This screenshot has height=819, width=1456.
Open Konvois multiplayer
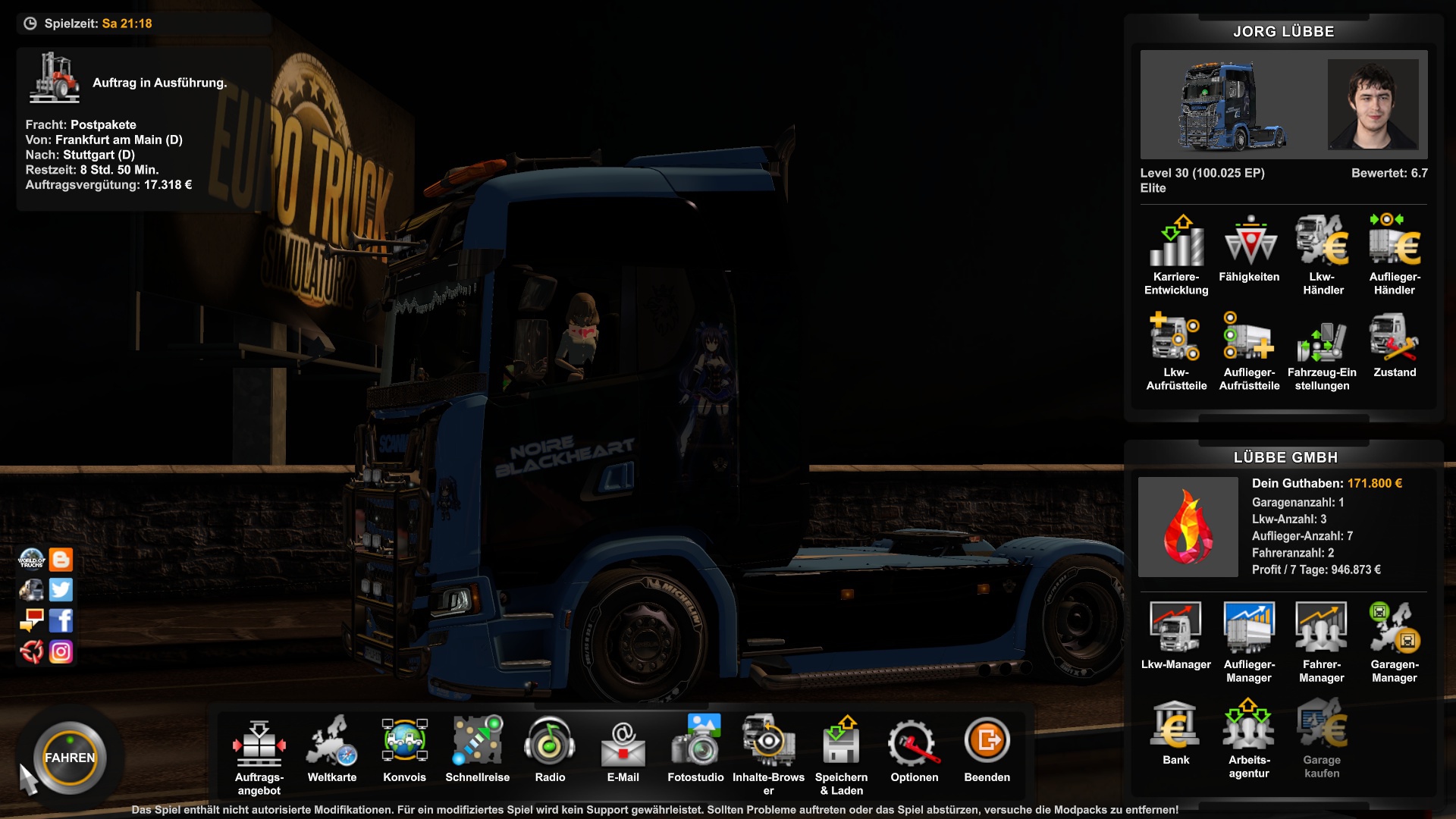click(x=405, y=749)
